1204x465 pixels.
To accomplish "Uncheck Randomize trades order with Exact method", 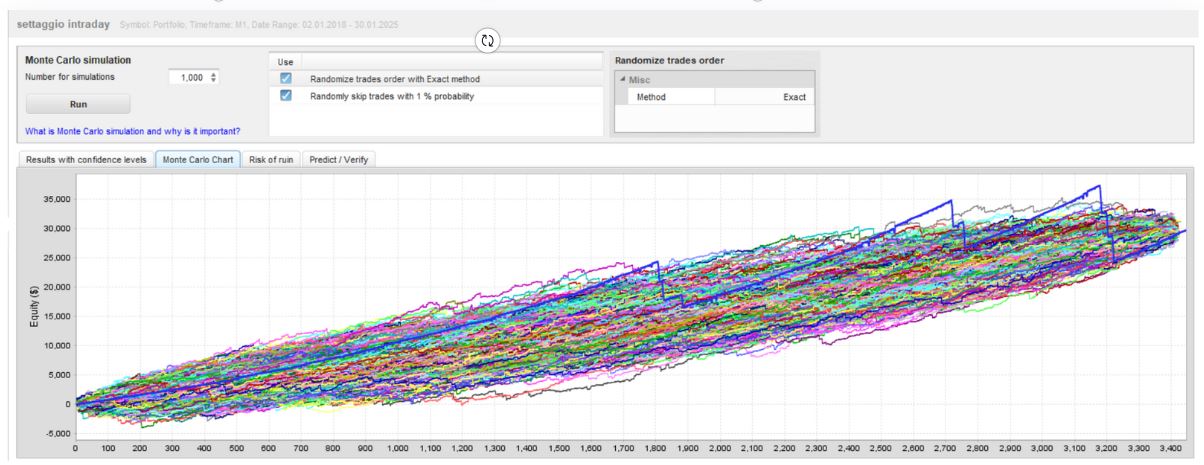I will (x=286, y=78).
